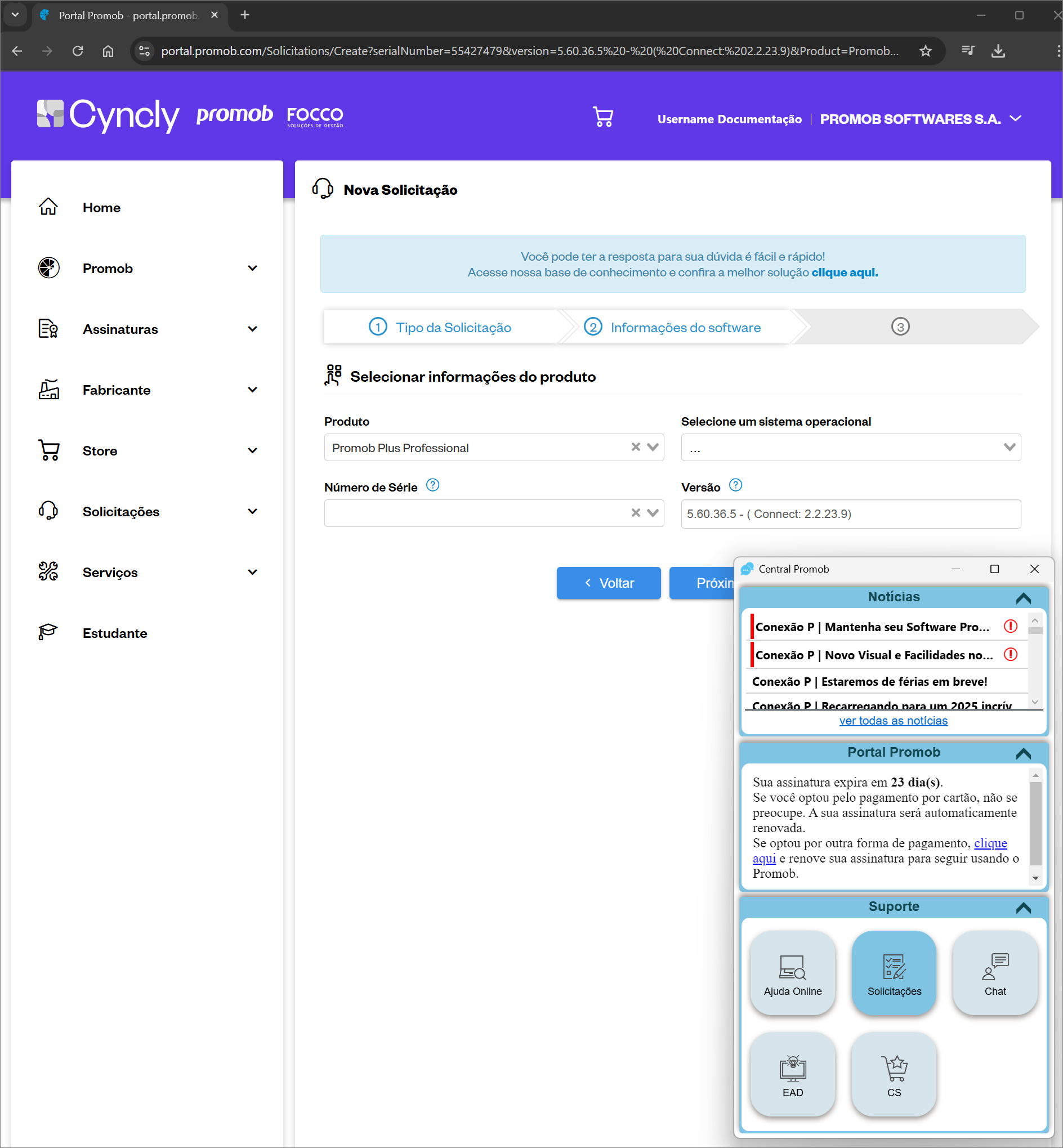Open browser downloads icon
This screenshot has height=1148, width=1063.
pyautogui.click(x=999, y=51)
